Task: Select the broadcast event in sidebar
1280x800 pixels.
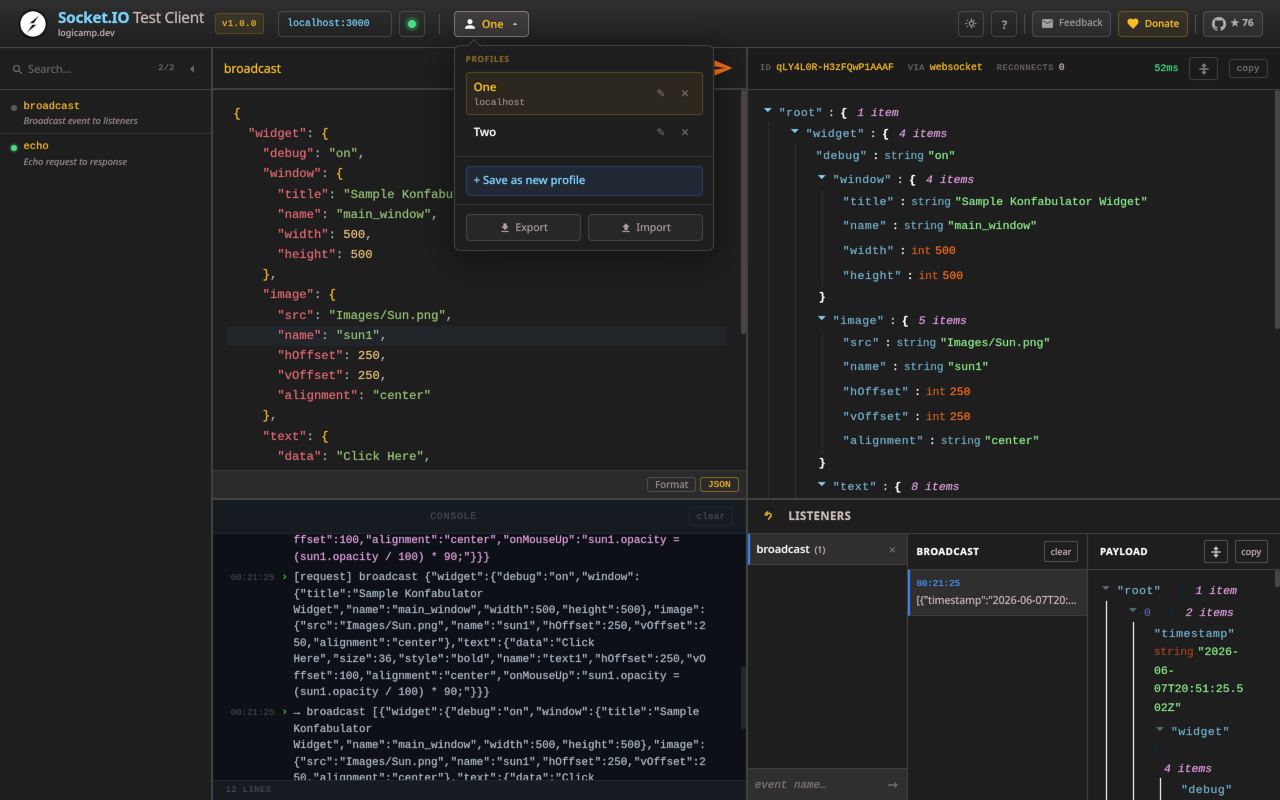Action: click(x=106, y=112)
